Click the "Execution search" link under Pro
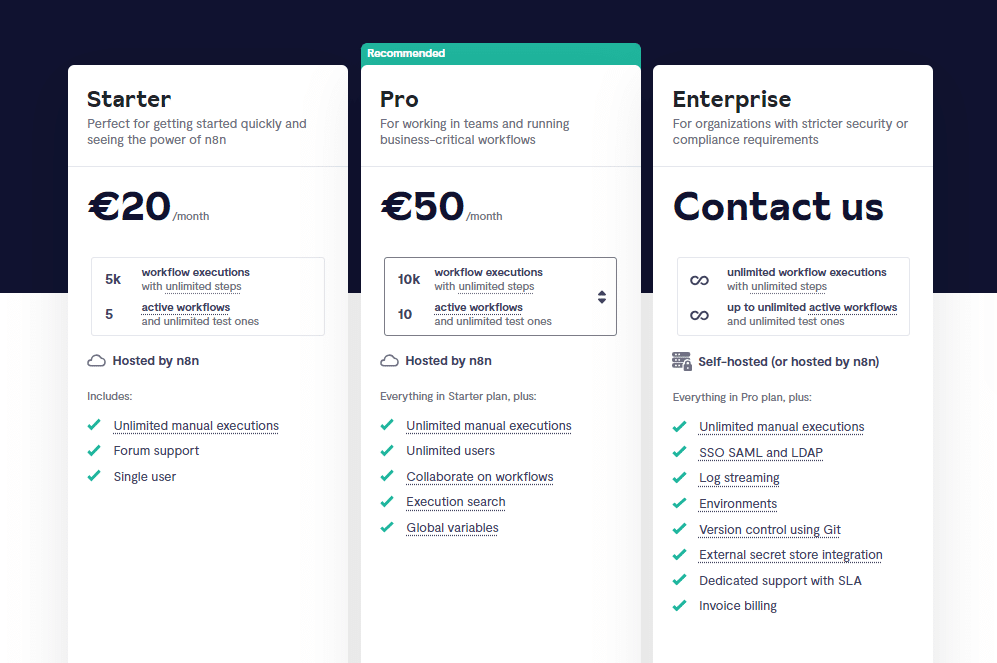Image resolution: width=997 pixels, height=663 pixels. [455, 501]
